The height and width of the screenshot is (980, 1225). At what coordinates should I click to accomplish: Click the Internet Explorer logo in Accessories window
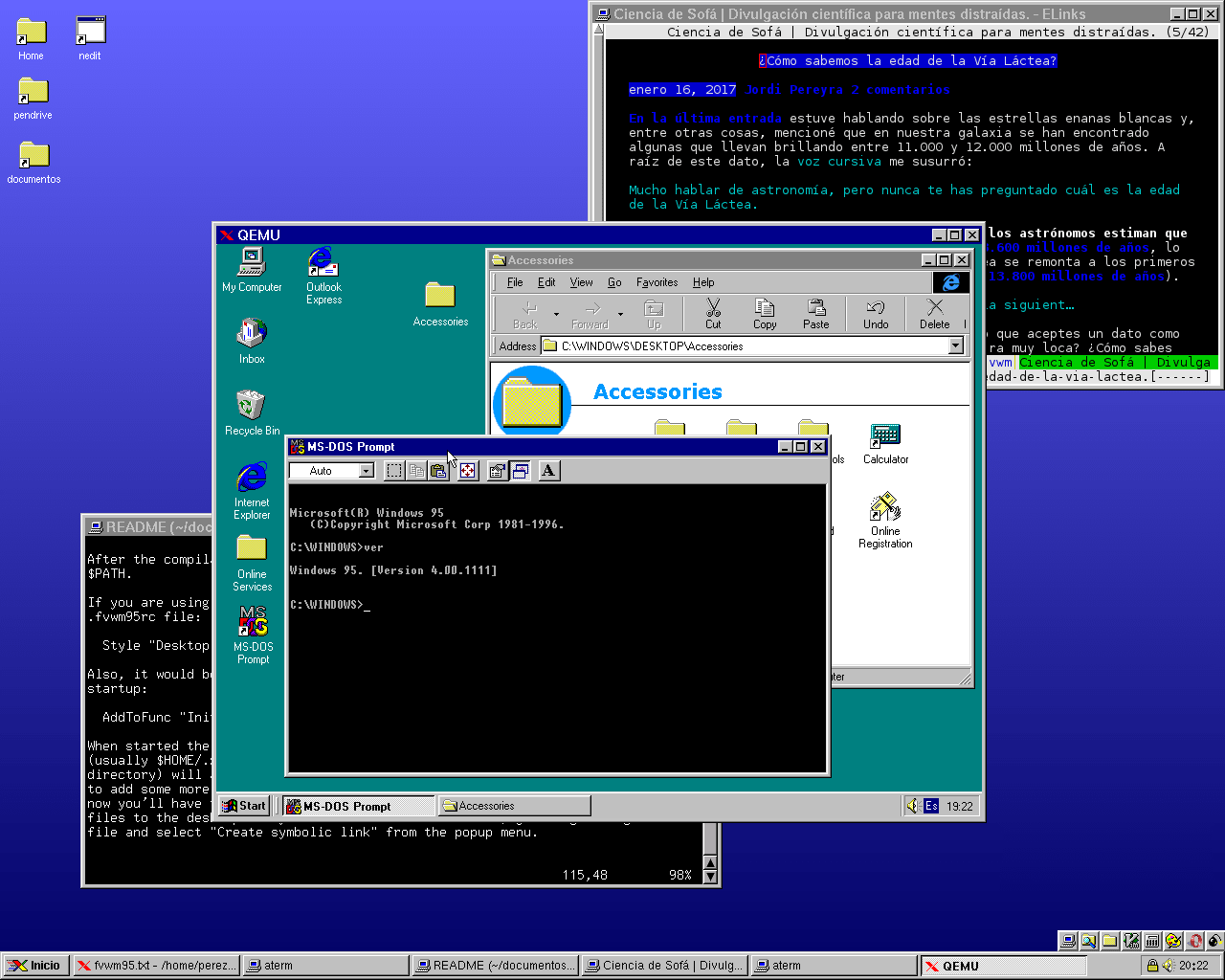point(950,282)
